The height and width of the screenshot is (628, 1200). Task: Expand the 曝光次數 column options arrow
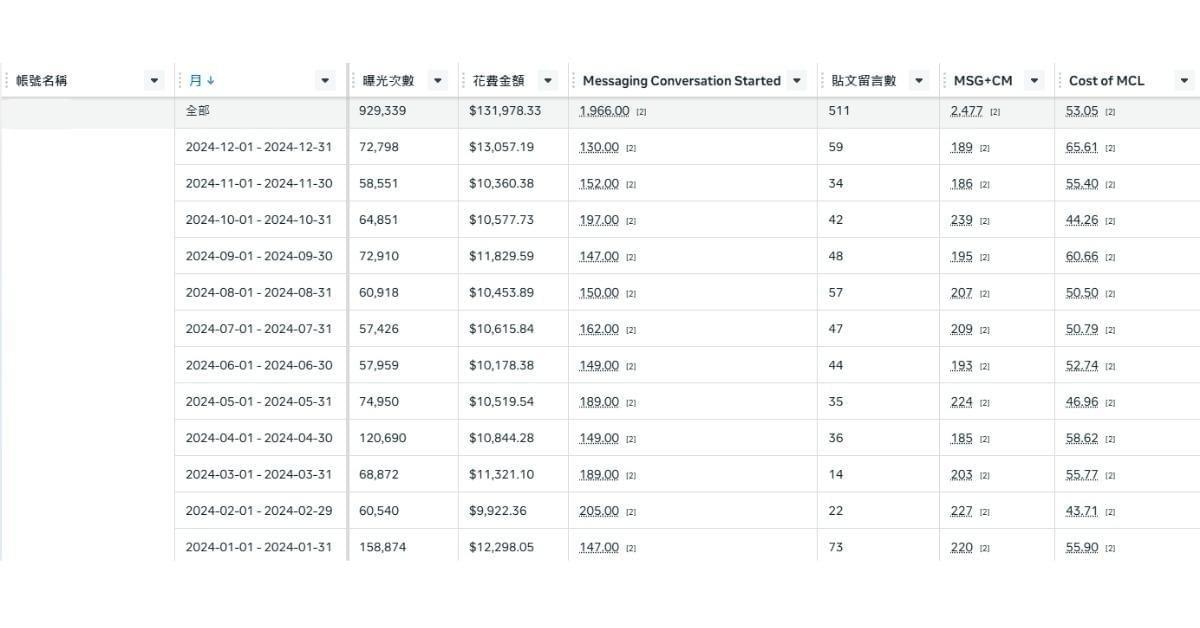(438, 81)
